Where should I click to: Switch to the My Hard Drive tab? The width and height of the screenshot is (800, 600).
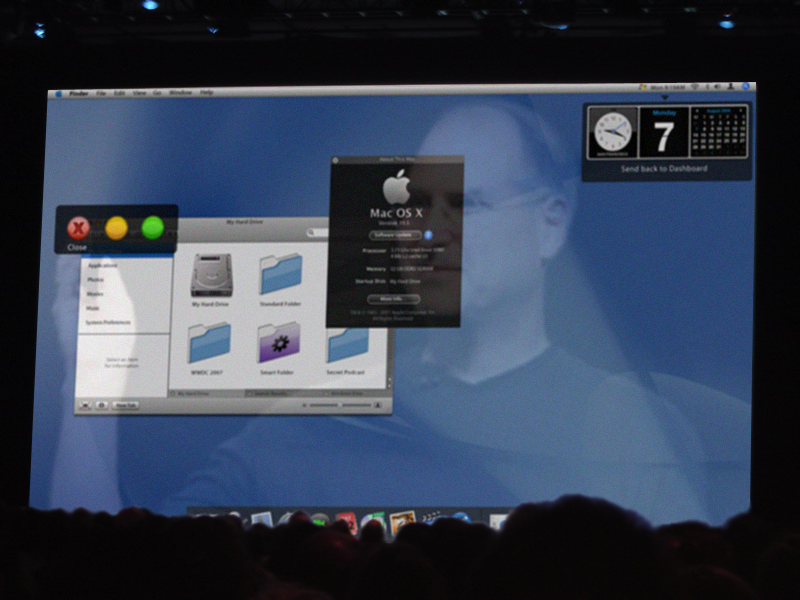point(207,393)
